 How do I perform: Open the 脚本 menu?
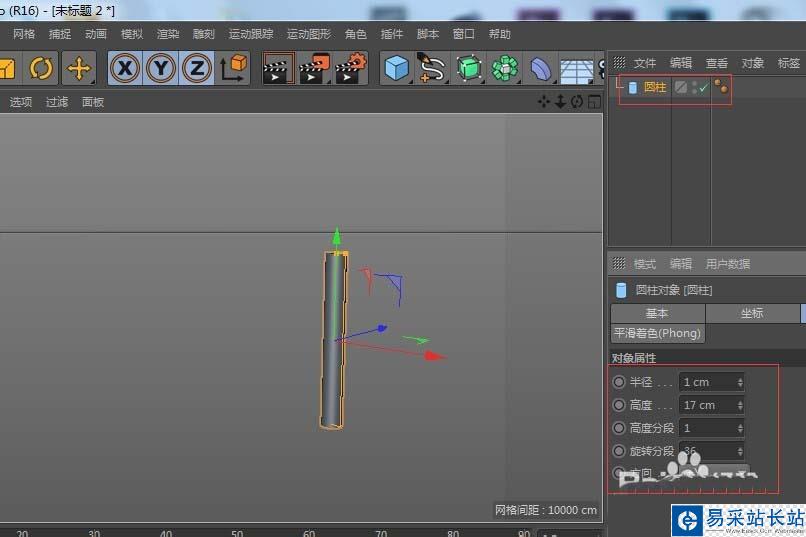pyautogui.click(x=428, y=34)
